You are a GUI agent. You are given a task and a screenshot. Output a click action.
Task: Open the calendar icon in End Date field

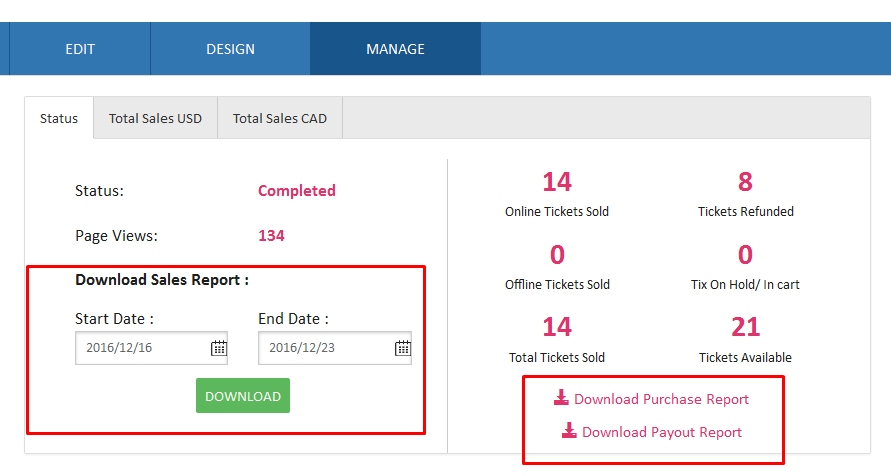pyautogui.click(x=402, y=348)
